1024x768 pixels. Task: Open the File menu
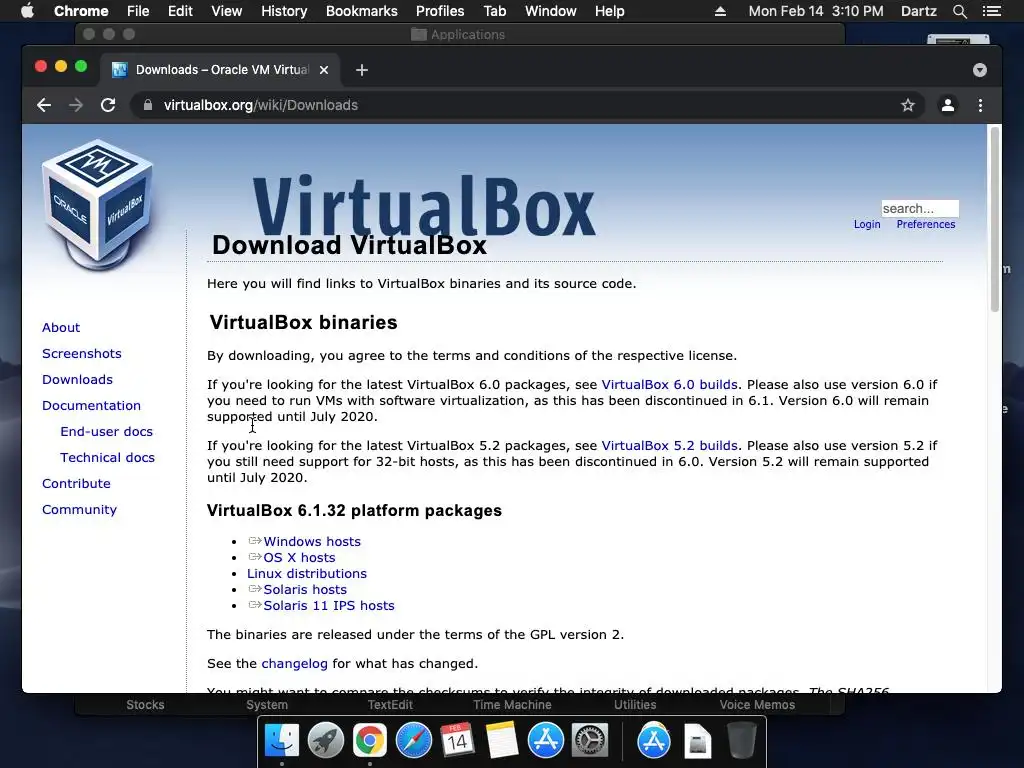(x=138, y=11)
